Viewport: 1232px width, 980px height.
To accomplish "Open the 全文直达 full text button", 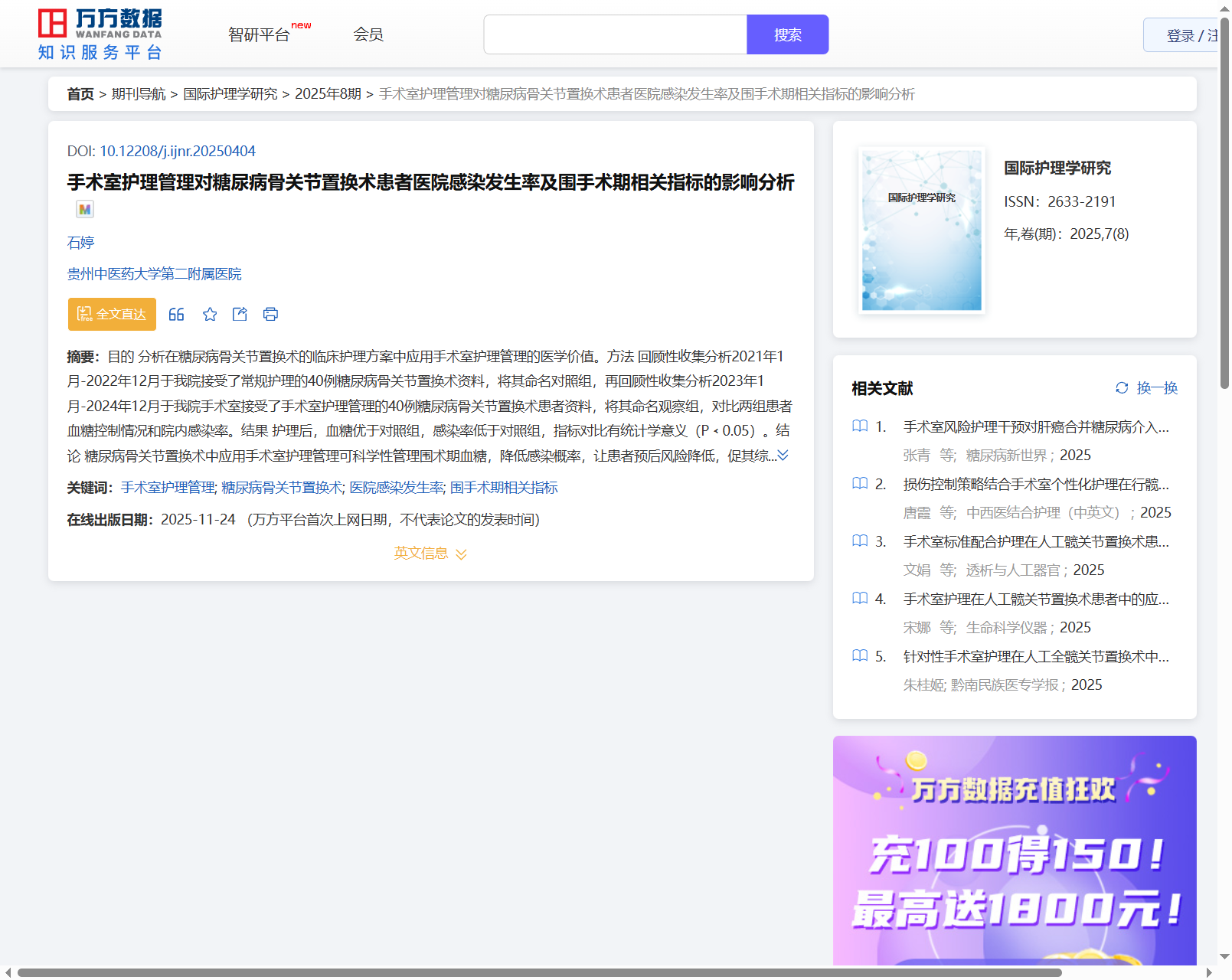I will (112, 315).
